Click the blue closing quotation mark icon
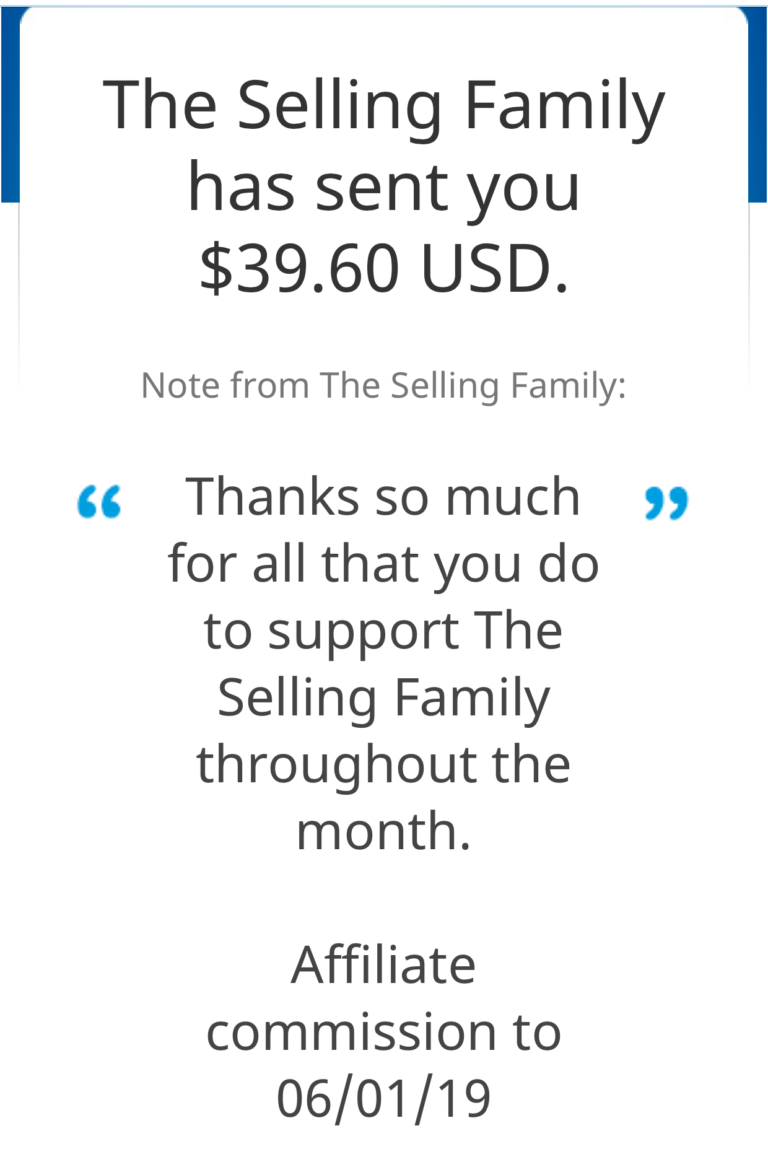This screenshot has width=768, height=1162. tap(666, 503)
